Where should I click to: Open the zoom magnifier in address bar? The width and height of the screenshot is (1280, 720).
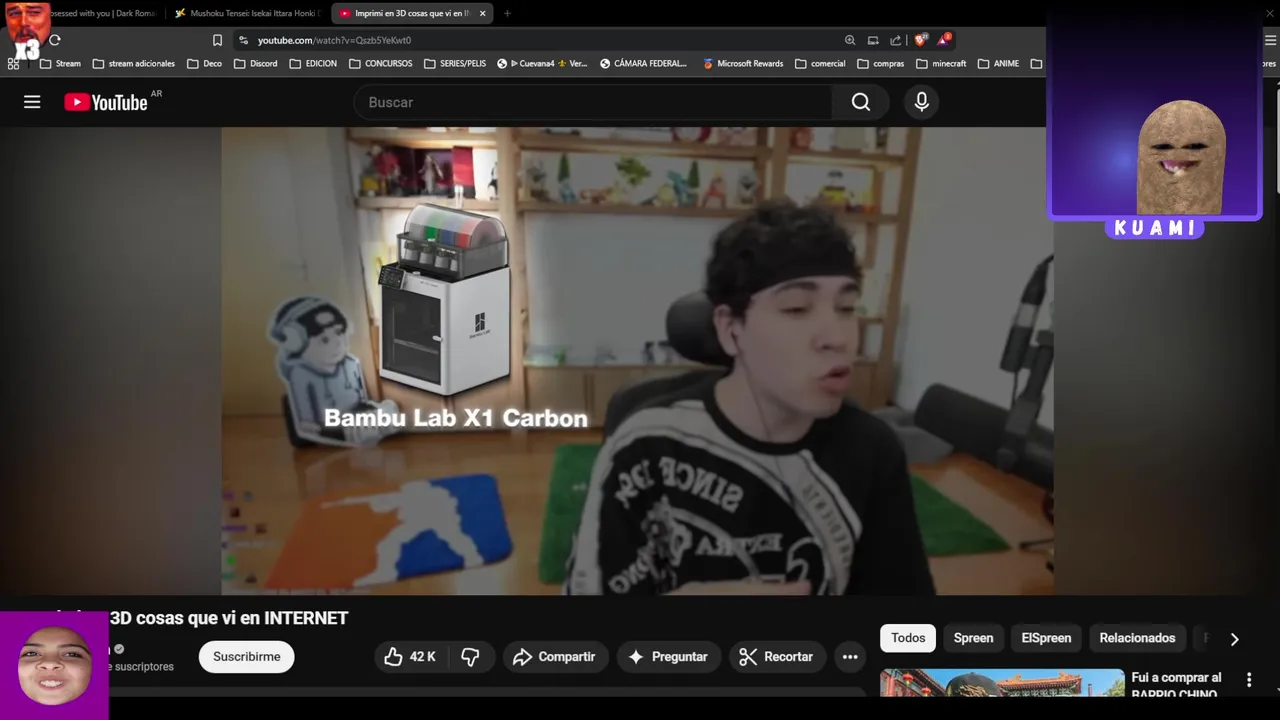(850, 40)
